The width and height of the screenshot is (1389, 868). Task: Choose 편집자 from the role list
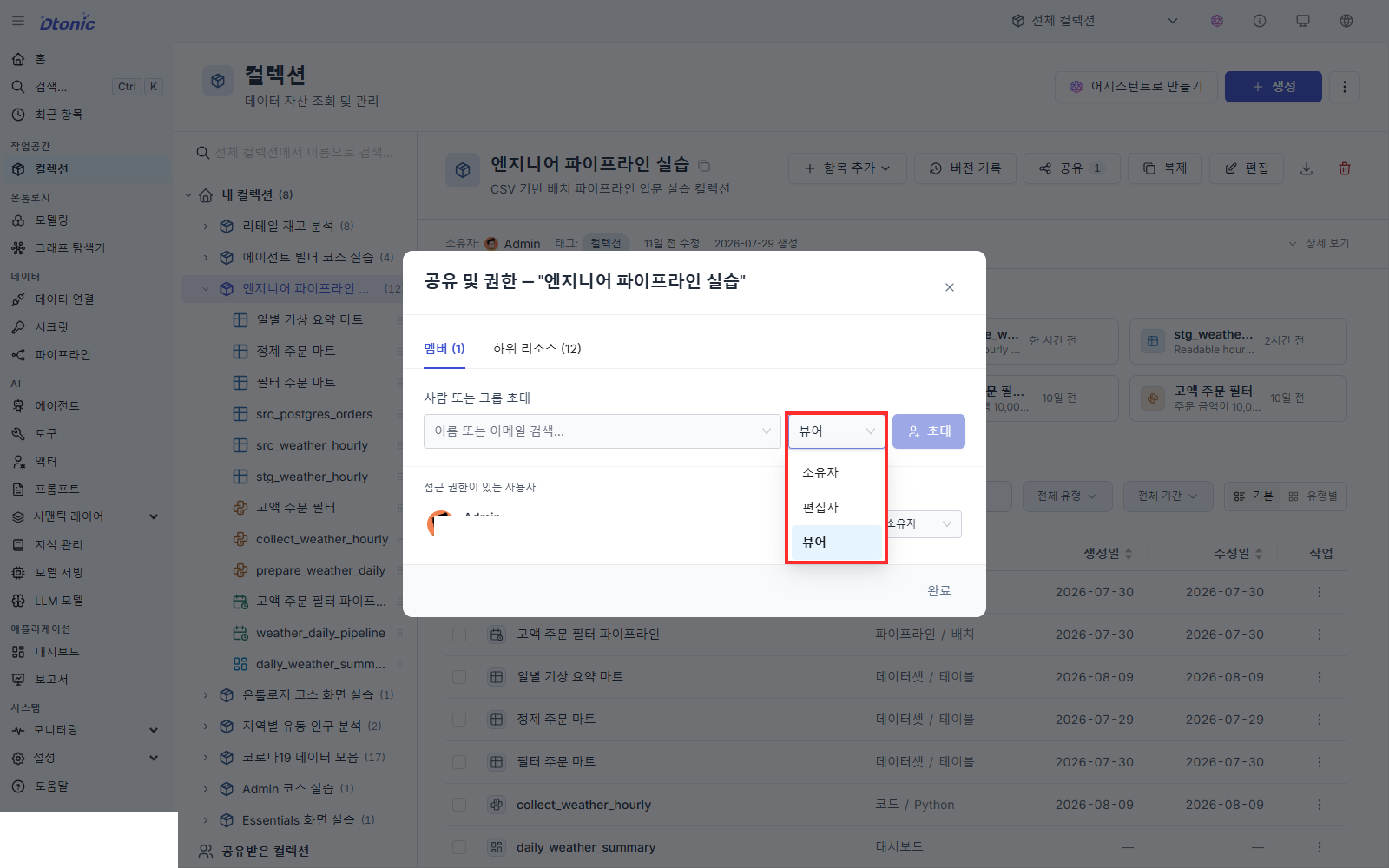click(837, 508)
